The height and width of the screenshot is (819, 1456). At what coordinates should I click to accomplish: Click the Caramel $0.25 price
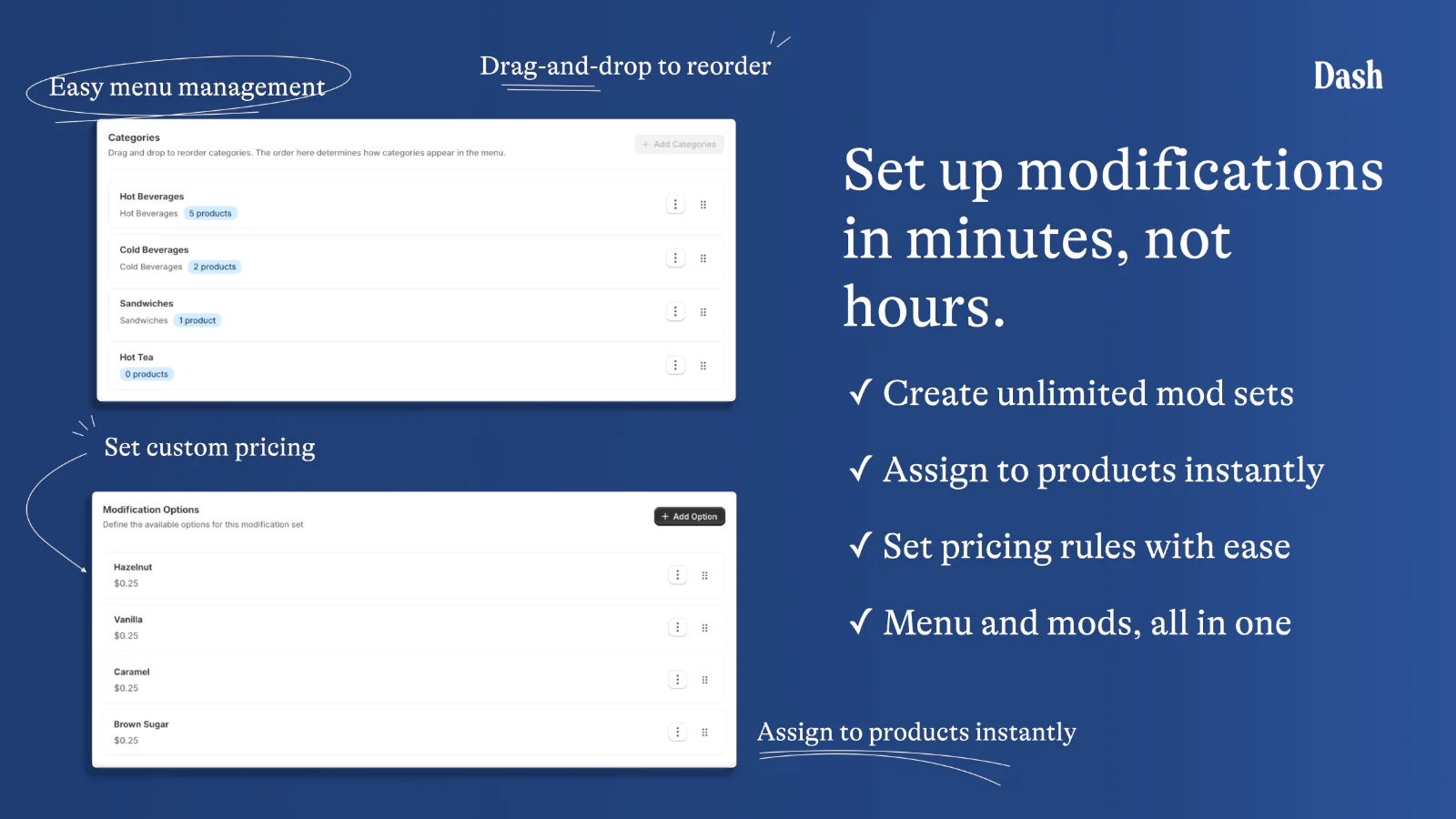[x=126, y=688]
